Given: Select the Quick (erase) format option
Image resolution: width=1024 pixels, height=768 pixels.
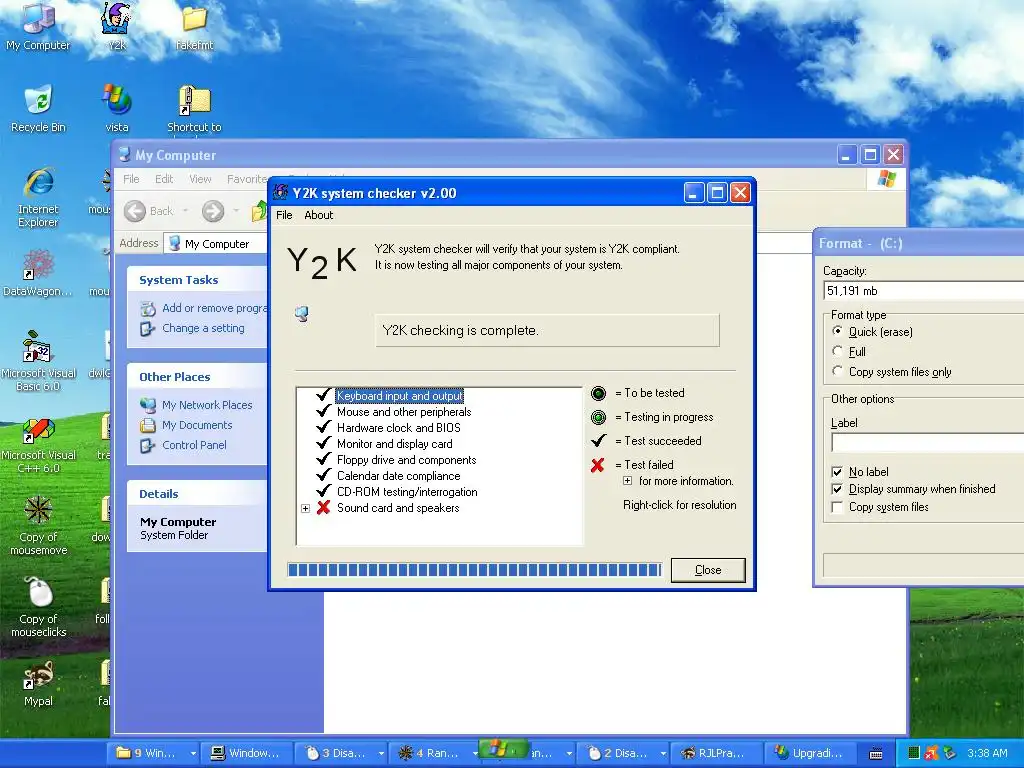Looking at the screenshot, I should pos(837,332).
